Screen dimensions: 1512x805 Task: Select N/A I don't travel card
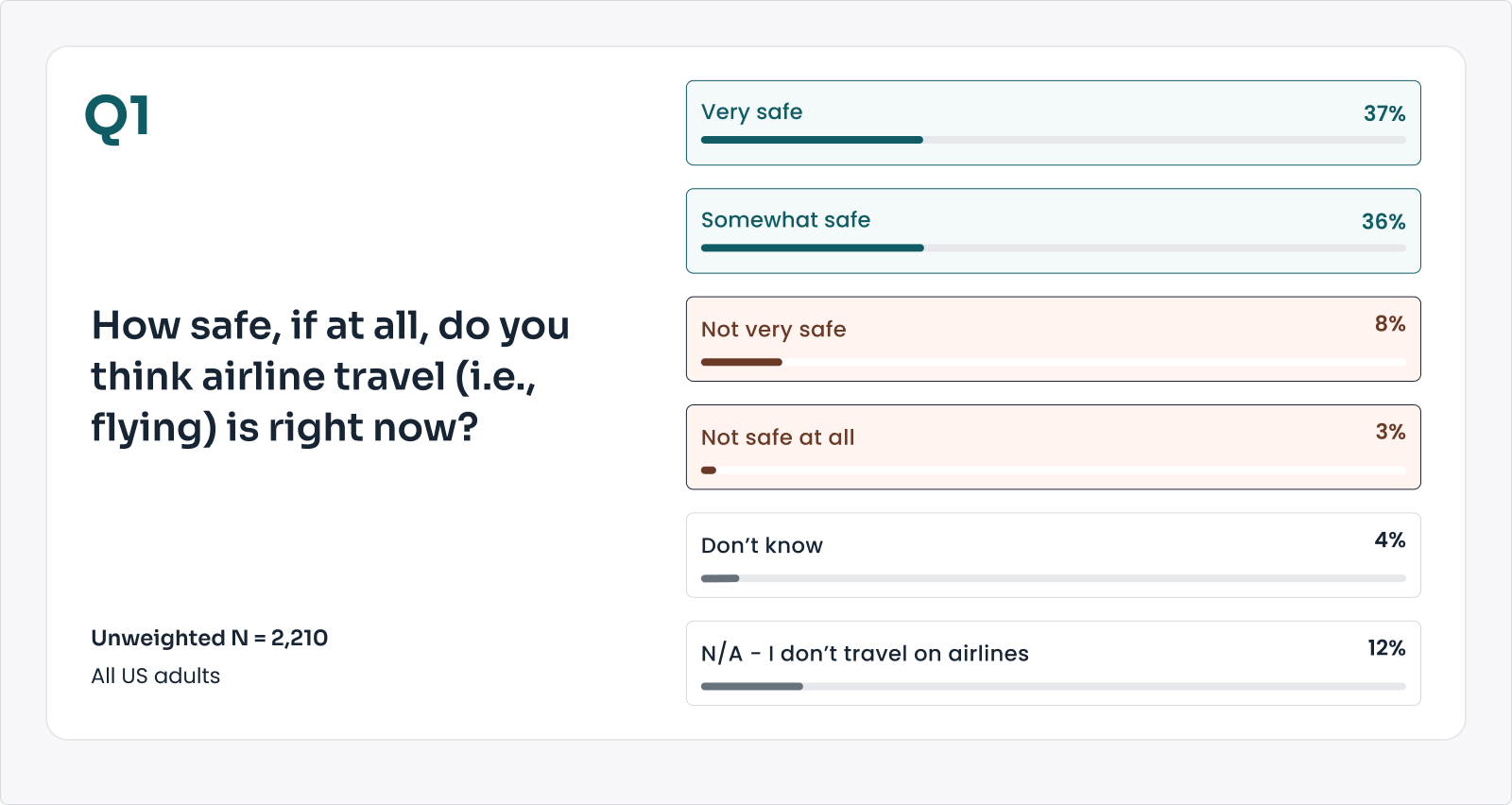tap(1053, 662)
